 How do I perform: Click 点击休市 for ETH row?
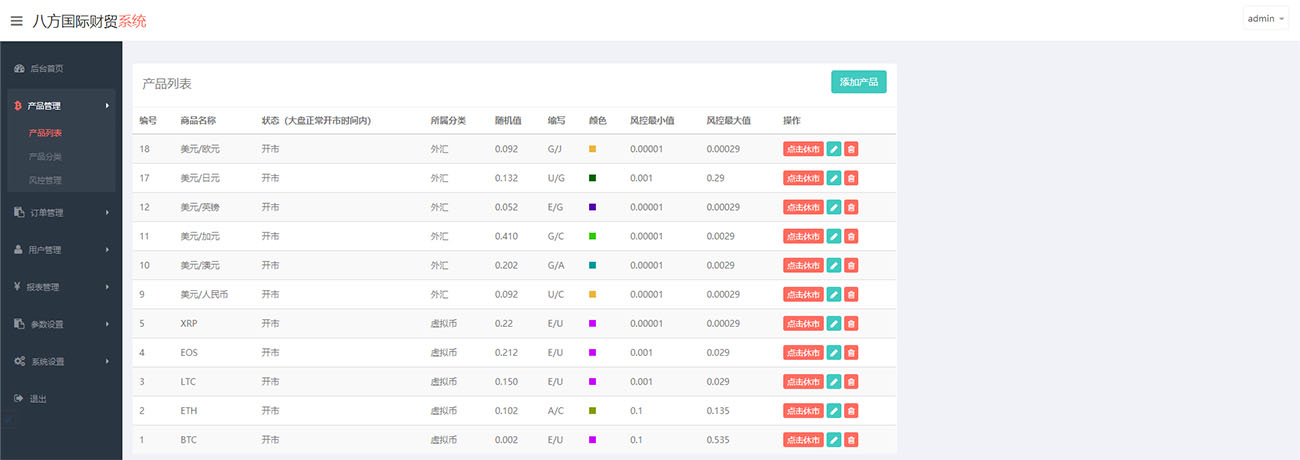click(803, 410)
